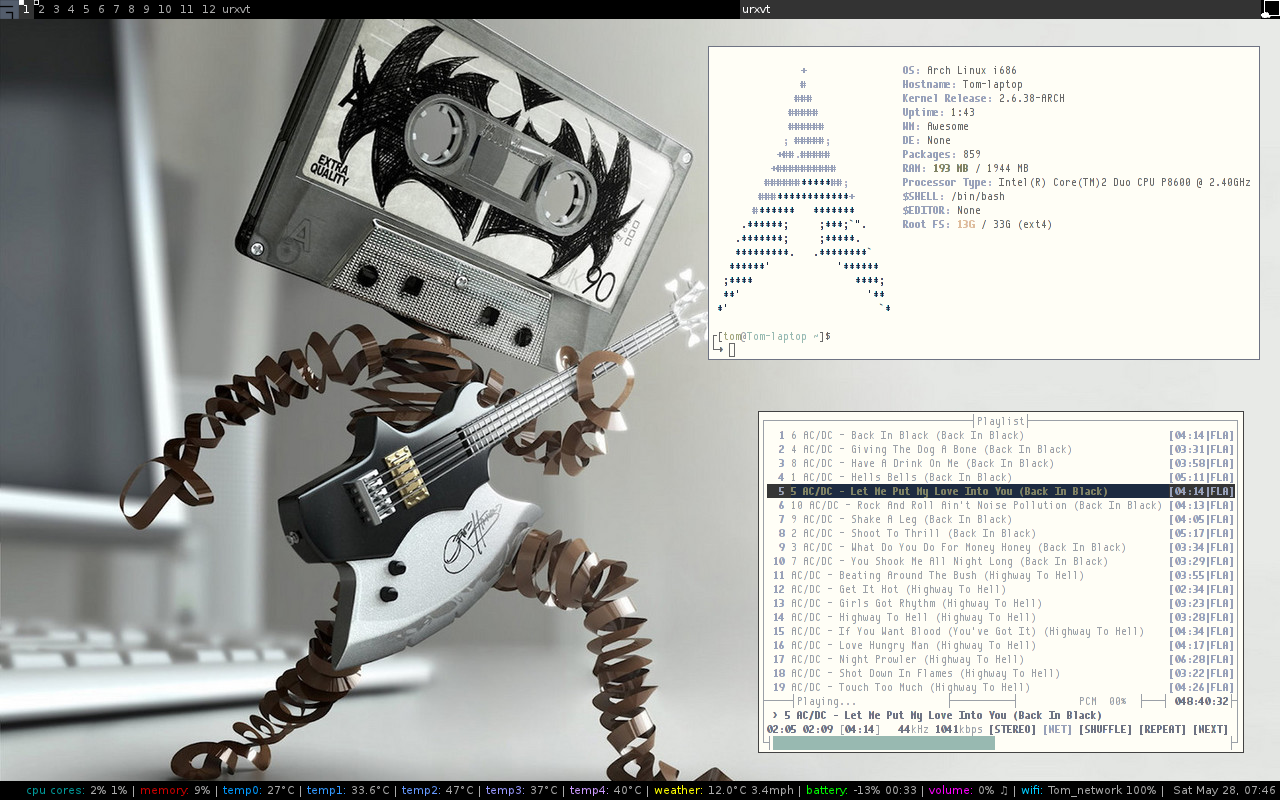Click the PCM 00% volume indicator
Image resolution: width=1280 pixels, height=800 pixels.
[x=1102, y=701]
